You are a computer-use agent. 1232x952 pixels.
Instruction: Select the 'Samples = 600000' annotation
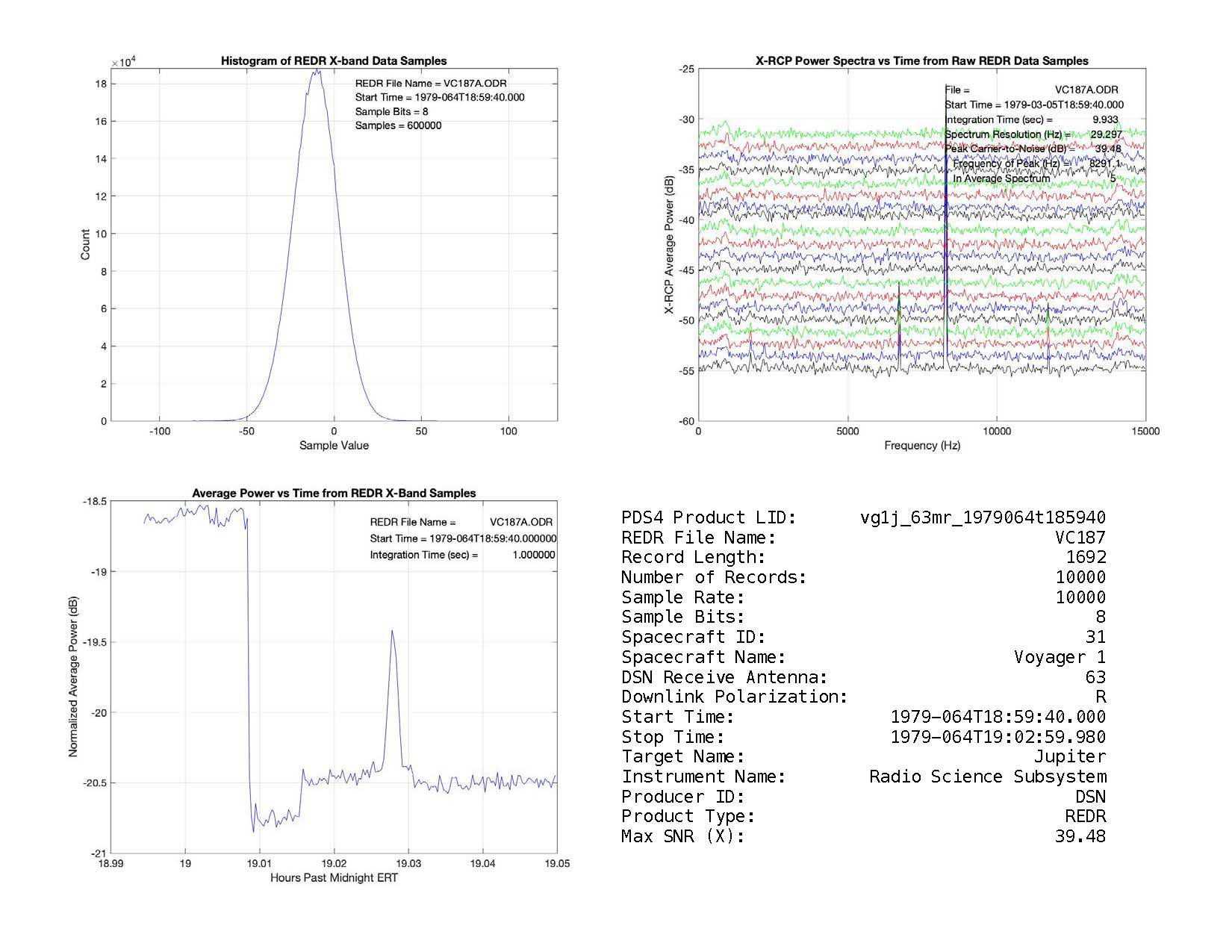pos(398,125)
